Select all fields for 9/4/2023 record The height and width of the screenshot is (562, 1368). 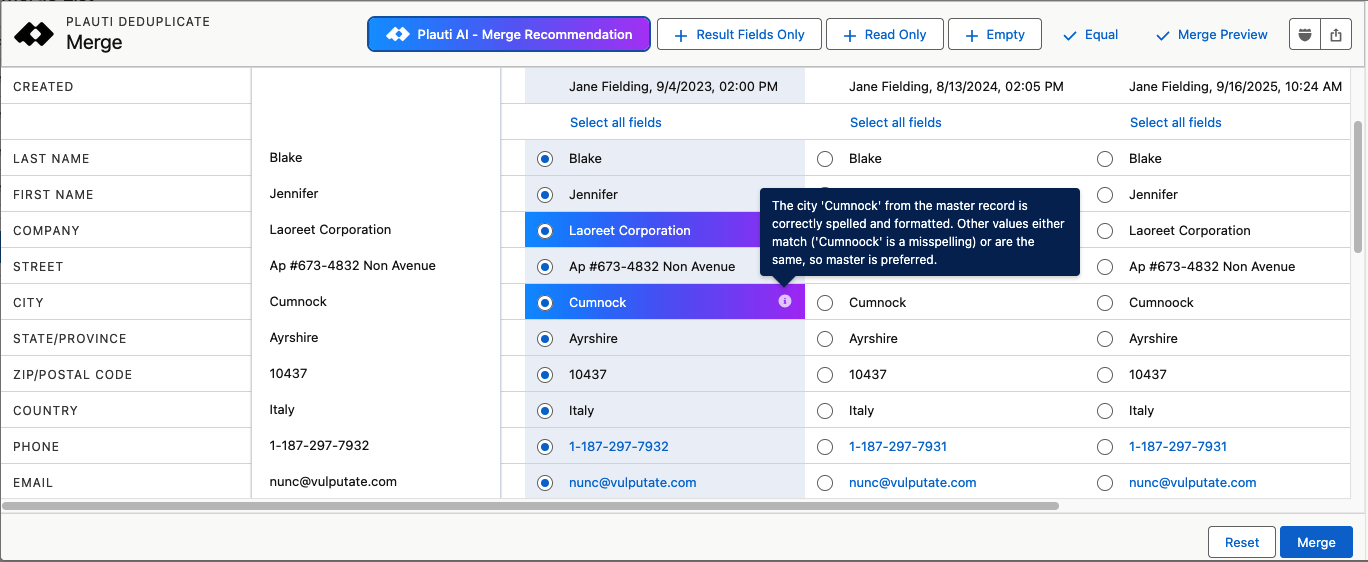[616, 122]
